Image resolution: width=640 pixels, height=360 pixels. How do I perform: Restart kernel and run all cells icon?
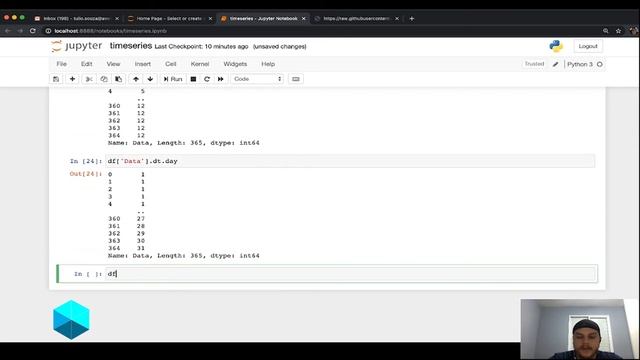coord(221,79)
